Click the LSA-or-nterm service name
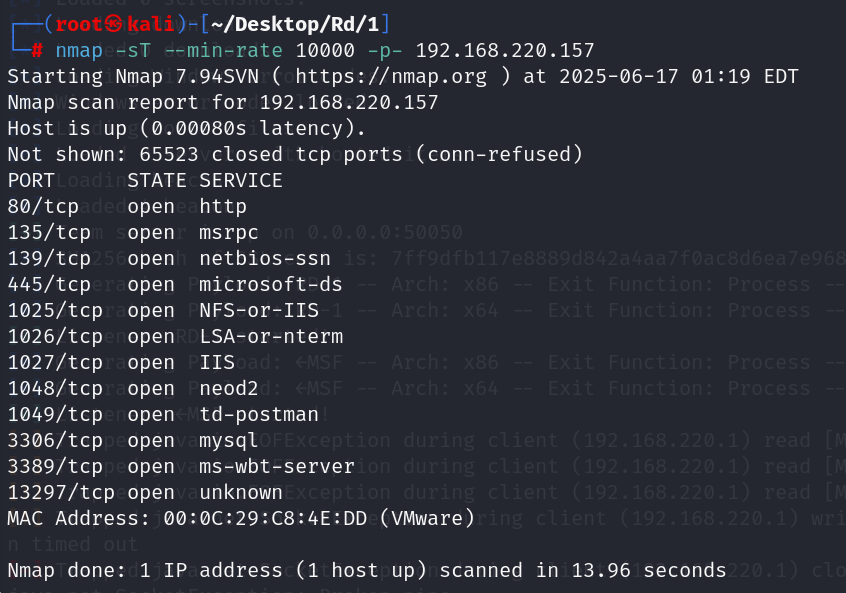846x593 pixels. 270,337
